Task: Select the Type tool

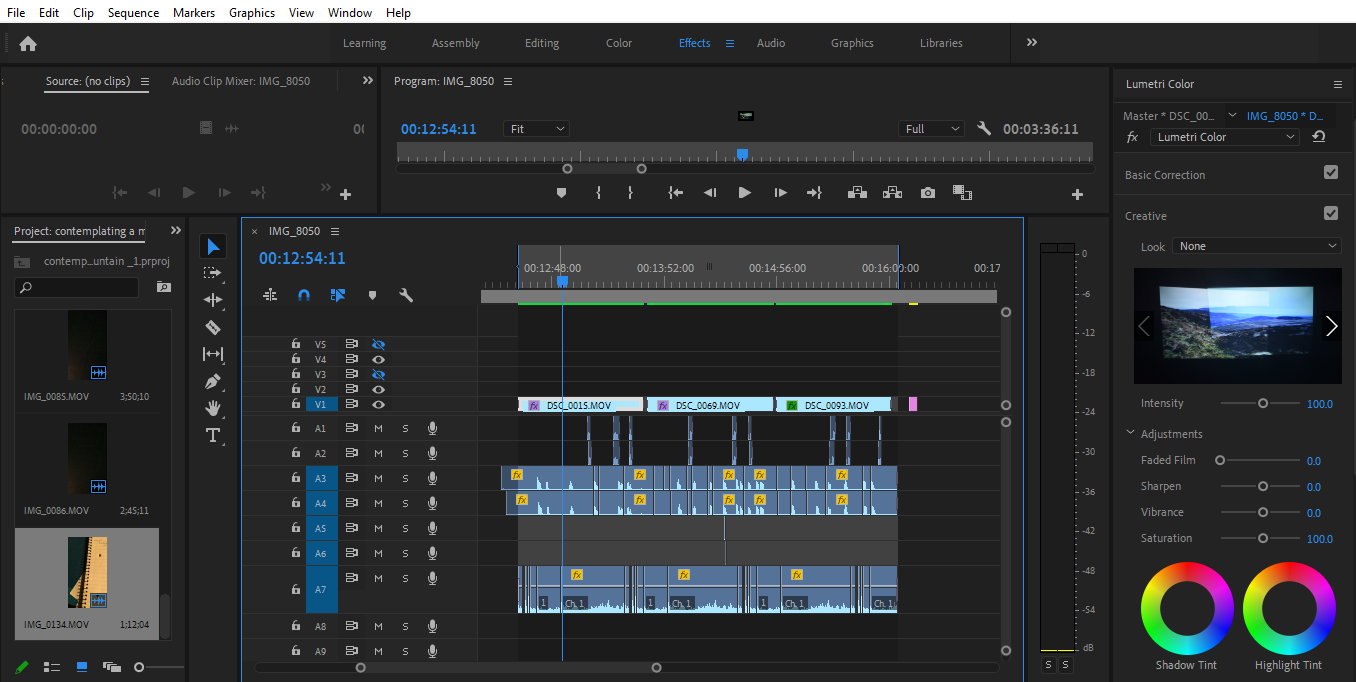Action: [x=213, y=435]
